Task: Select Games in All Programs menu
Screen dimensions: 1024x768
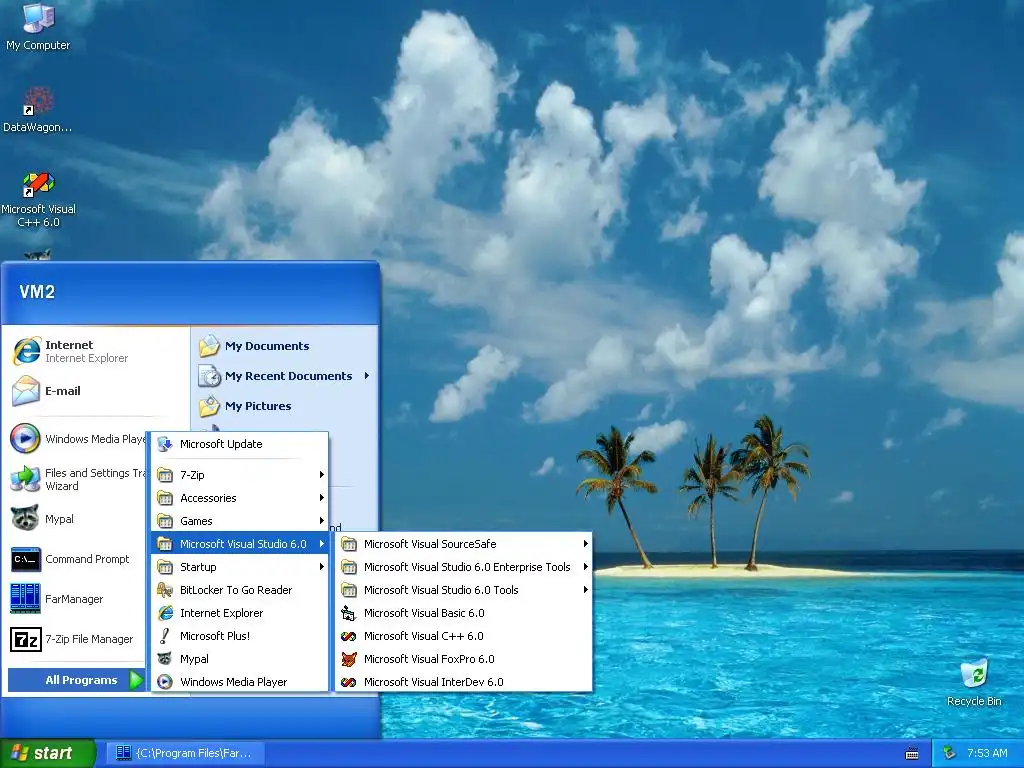Action: [240, 520]
